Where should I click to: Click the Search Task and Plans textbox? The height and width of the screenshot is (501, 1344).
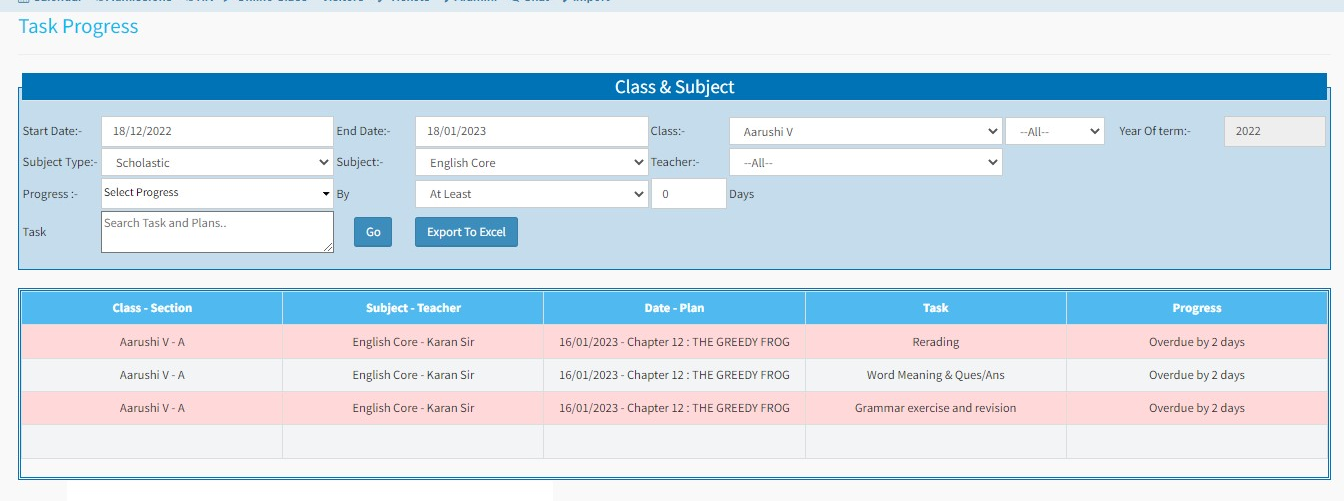216,231
